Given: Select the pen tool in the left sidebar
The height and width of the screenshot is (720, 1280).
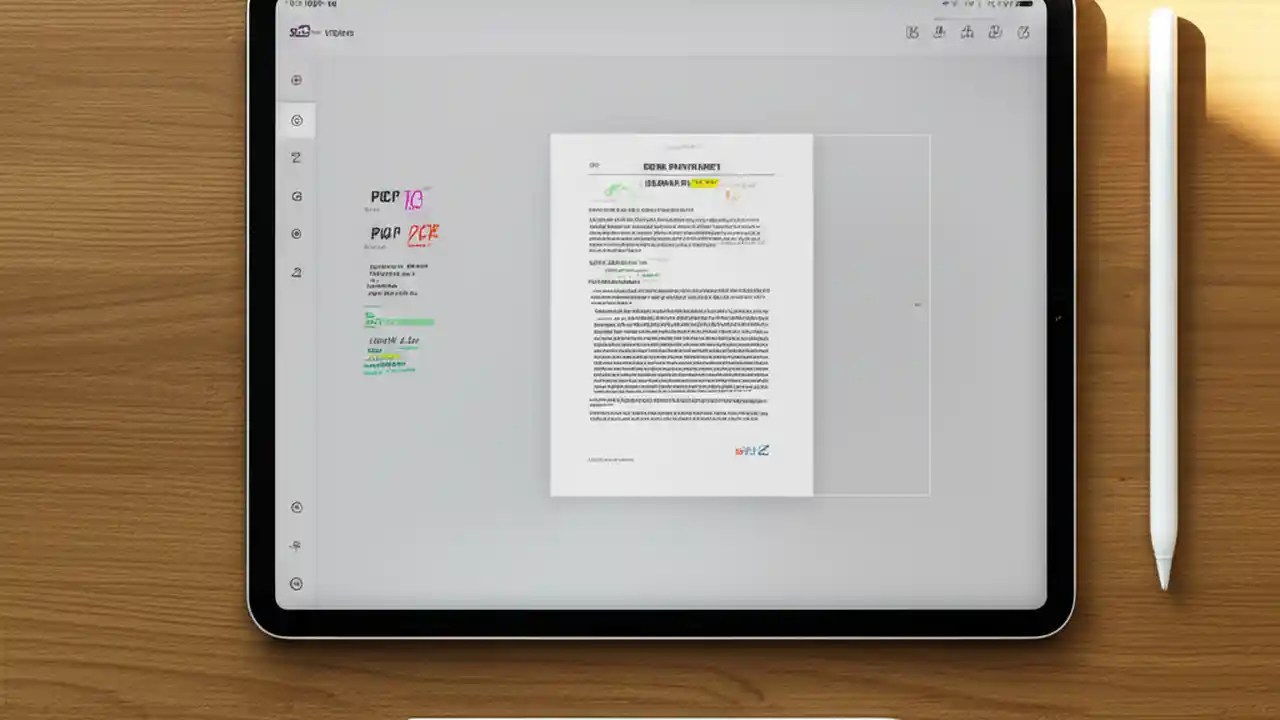Looking at the screenshot, I should (x=296, y=157).
